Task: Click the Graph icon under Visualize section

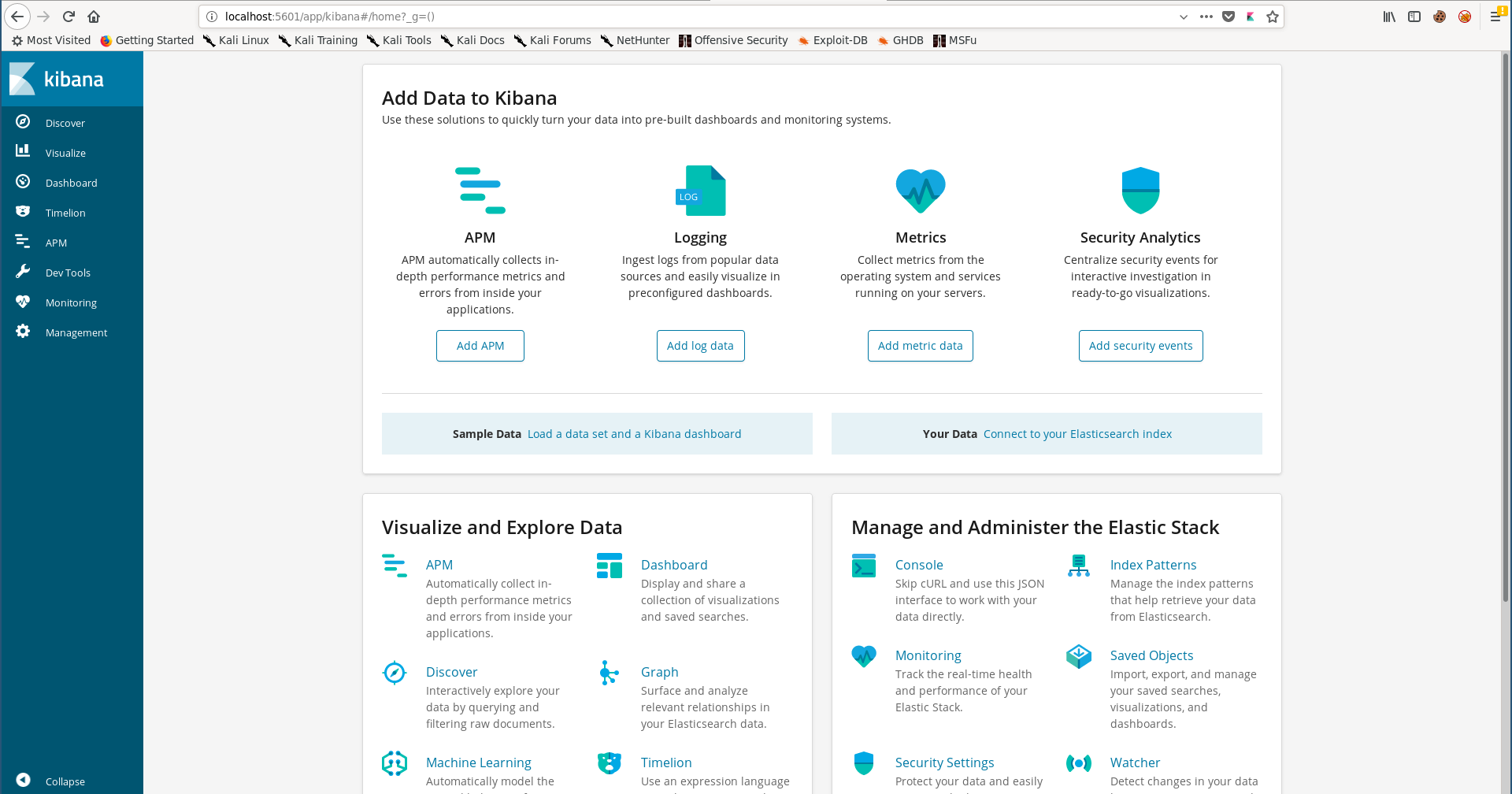Action: point(609,673)
